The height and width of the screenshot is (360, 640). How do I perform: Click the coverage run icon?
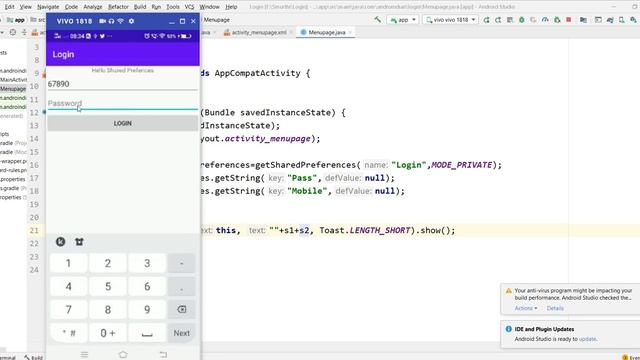[533, 20]
